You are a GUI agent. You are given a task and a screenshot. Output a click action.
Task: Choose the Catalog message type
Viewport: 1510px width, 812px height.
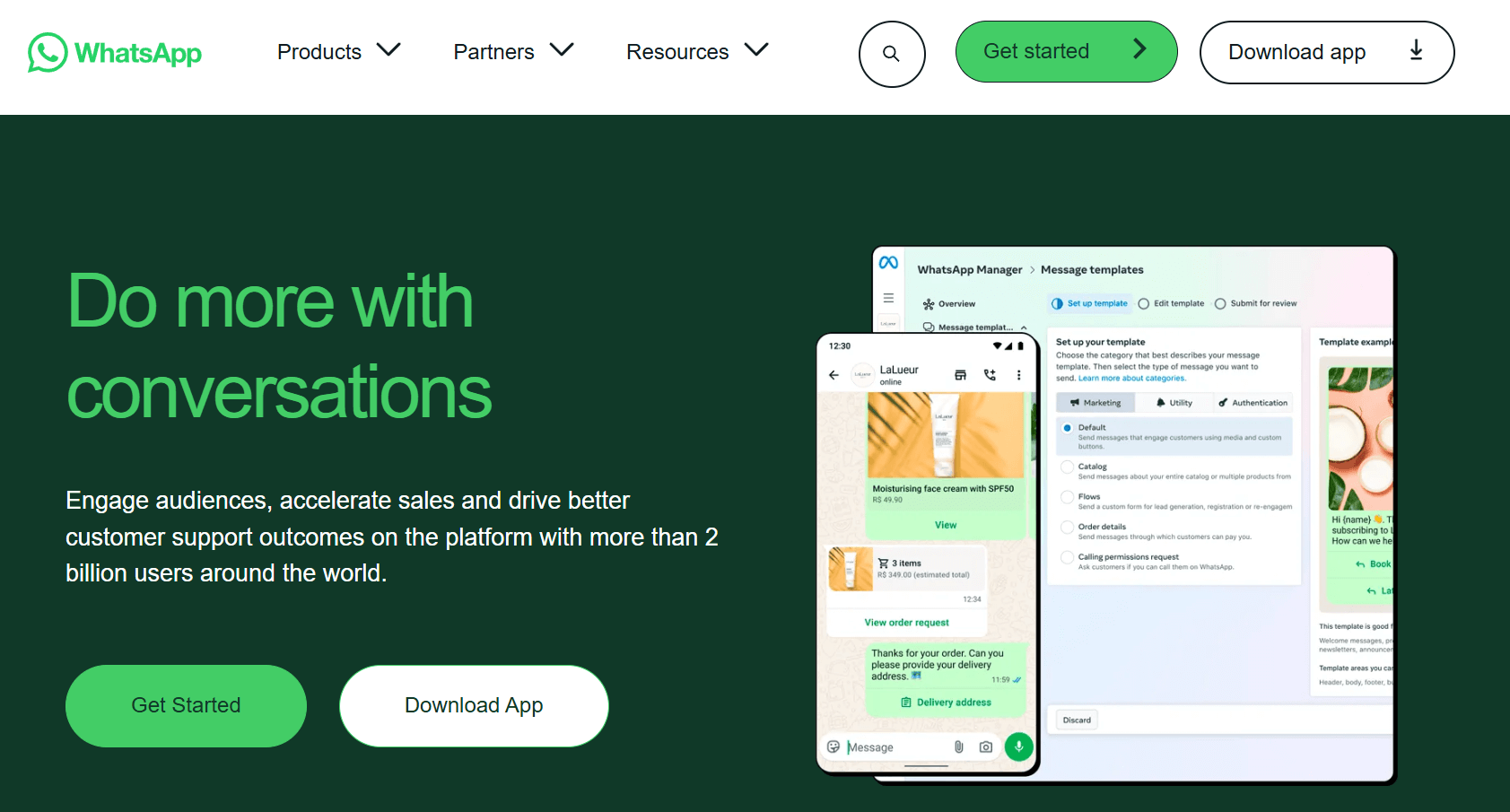click(1068, 467)
